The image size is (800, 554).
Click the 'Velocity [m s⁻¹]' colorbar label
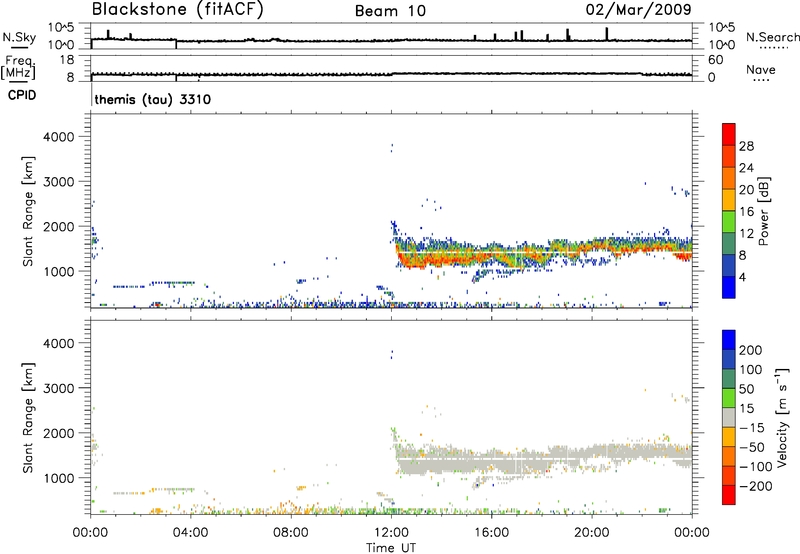pos(782,417)
